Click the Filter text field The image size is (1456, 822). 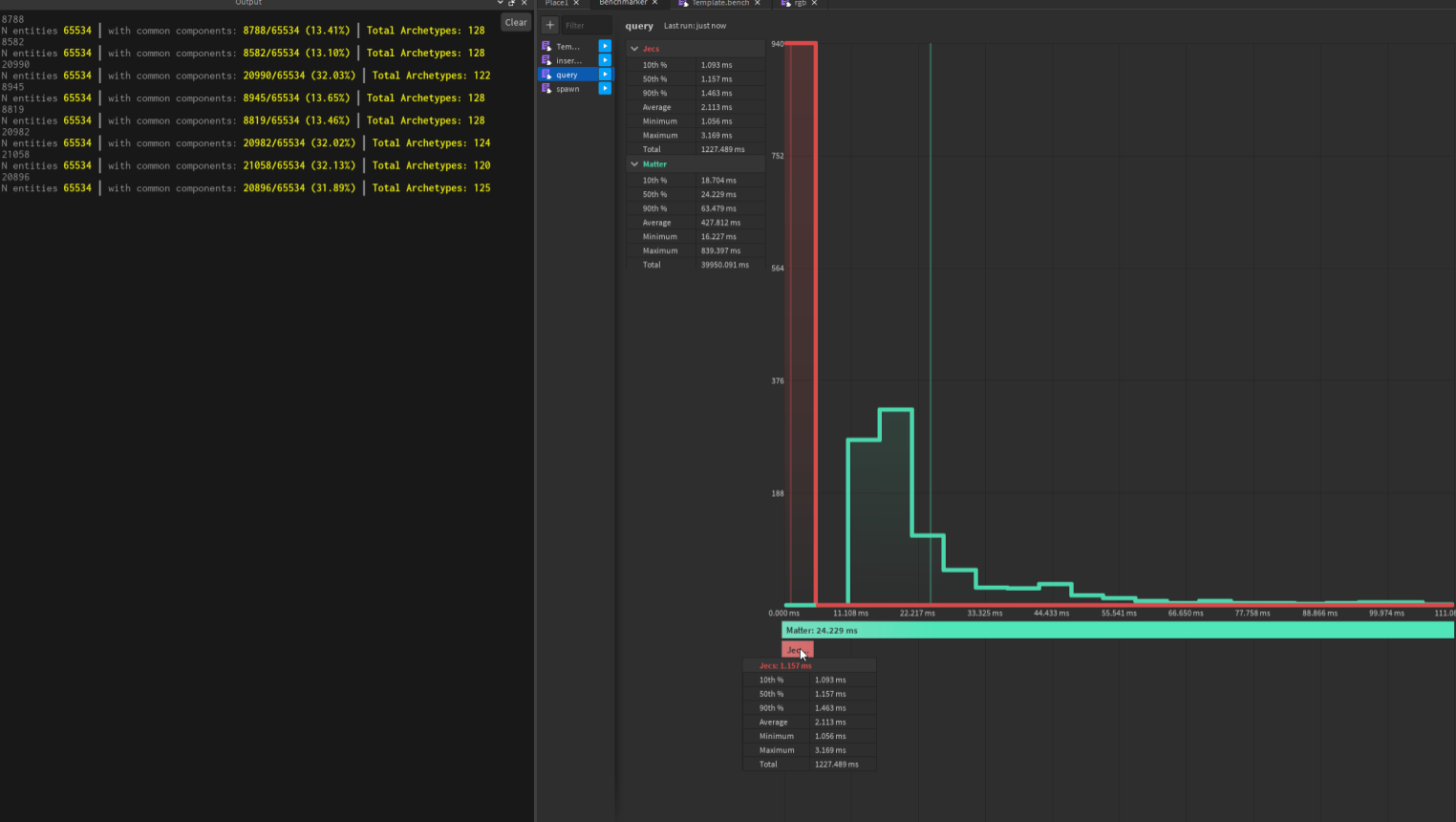click(x=585, y=26)
